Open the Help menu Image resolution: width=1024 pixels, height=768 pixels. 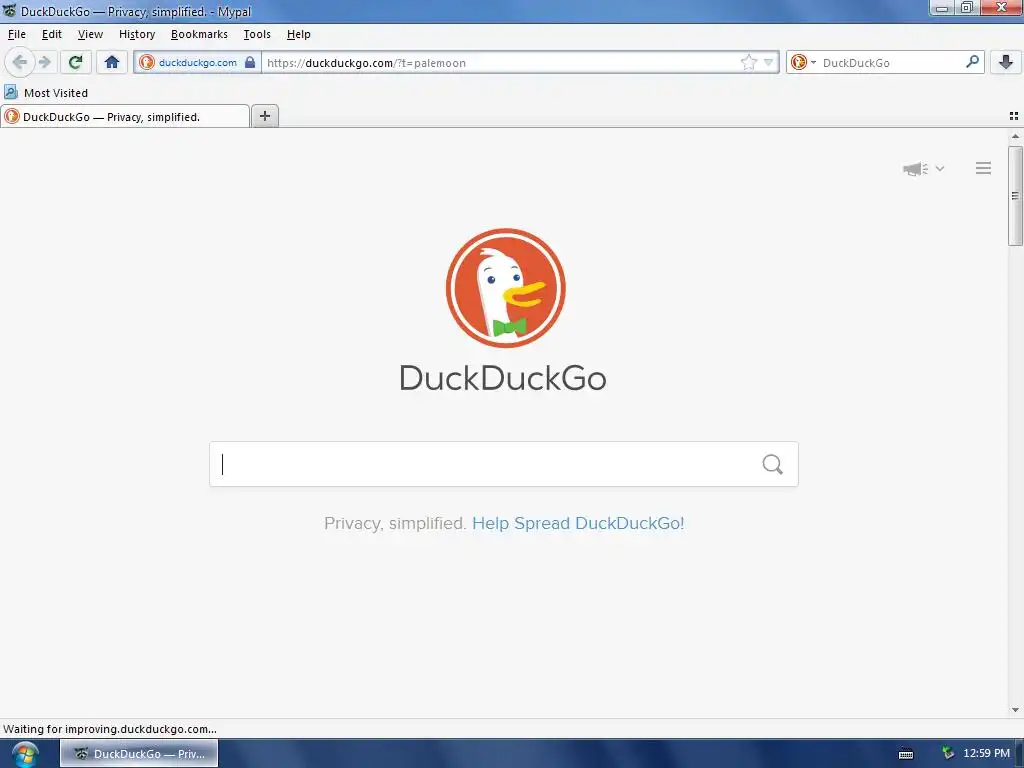pyautogui.click(x=298, y=34)
